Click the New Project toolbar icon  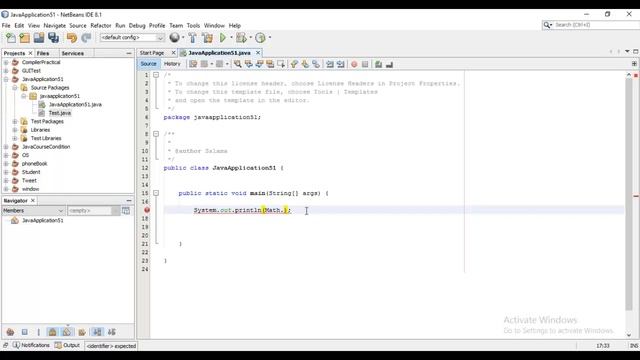coord(24,38)
